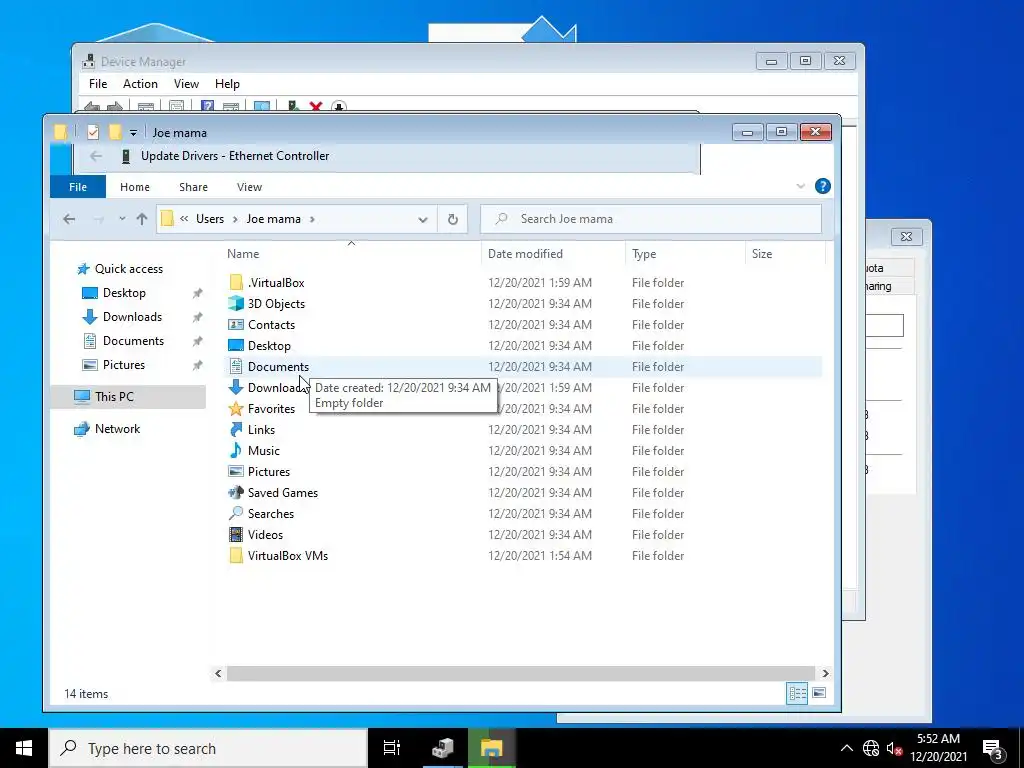The image size is (1024, 768).
Task: Go up one folder level
Action: click(142, 219)
